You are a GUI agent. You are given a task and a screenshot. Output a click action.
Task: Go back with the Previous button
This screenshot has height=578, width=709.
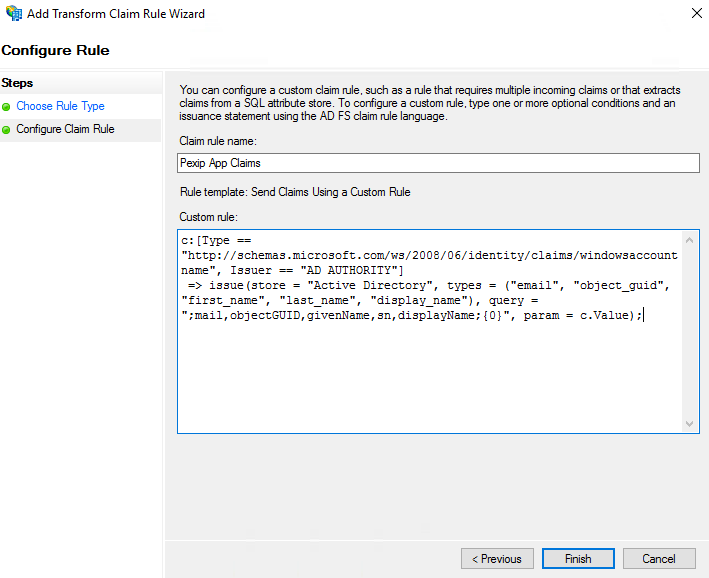pyautogui.click(x=497, y=559)
